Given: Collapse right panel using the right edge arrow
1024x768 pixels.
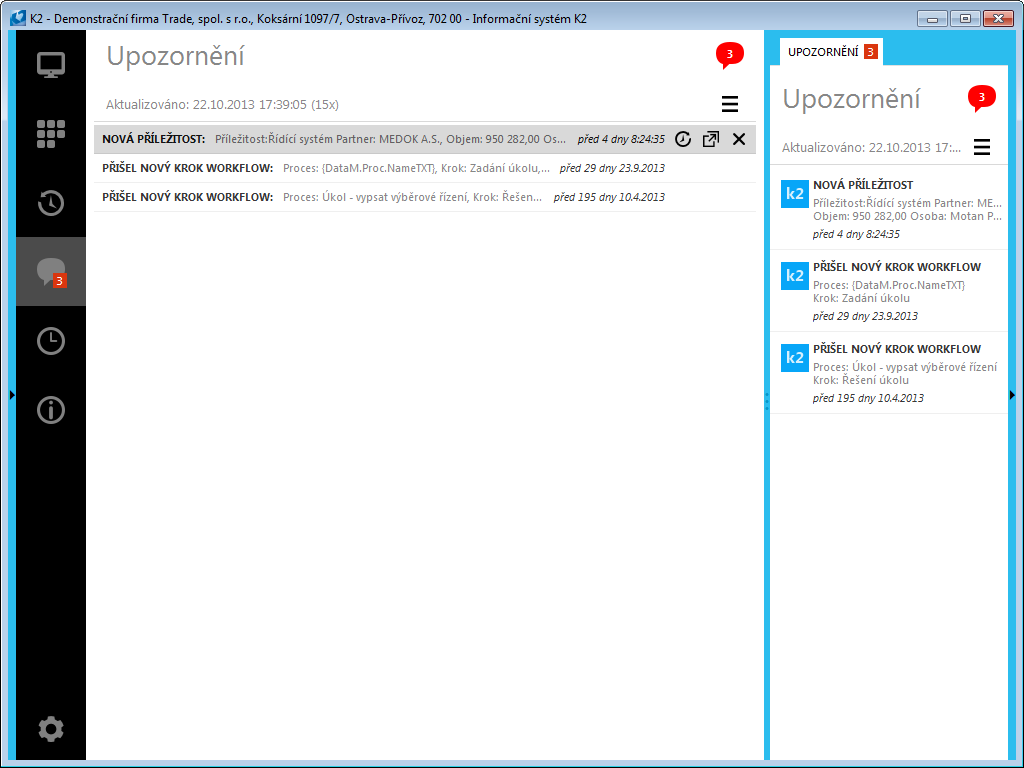Looking at the screenshot, I should pos(1013,394).
